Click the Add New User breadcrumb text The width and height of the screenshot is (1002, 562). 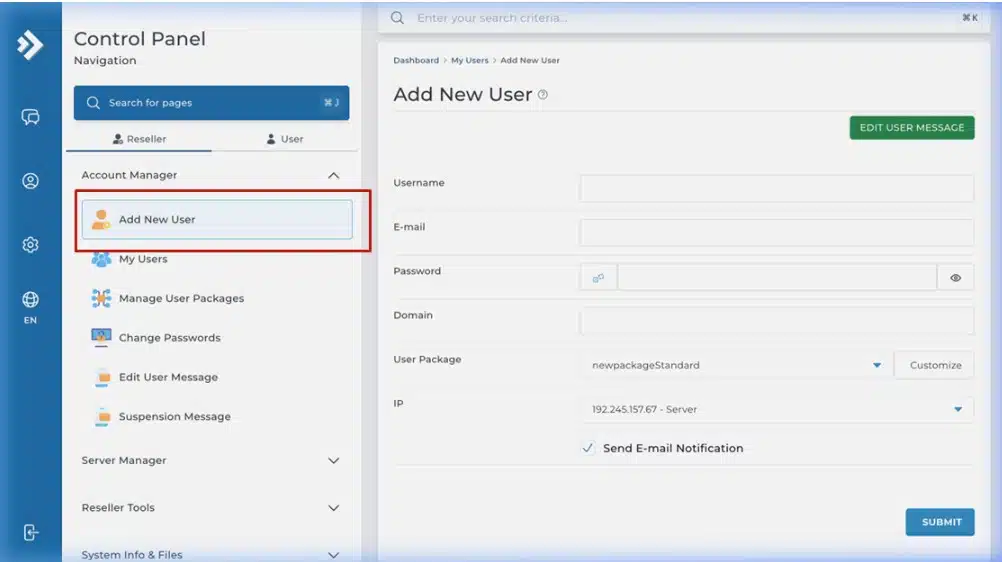(x=530, y=60)
